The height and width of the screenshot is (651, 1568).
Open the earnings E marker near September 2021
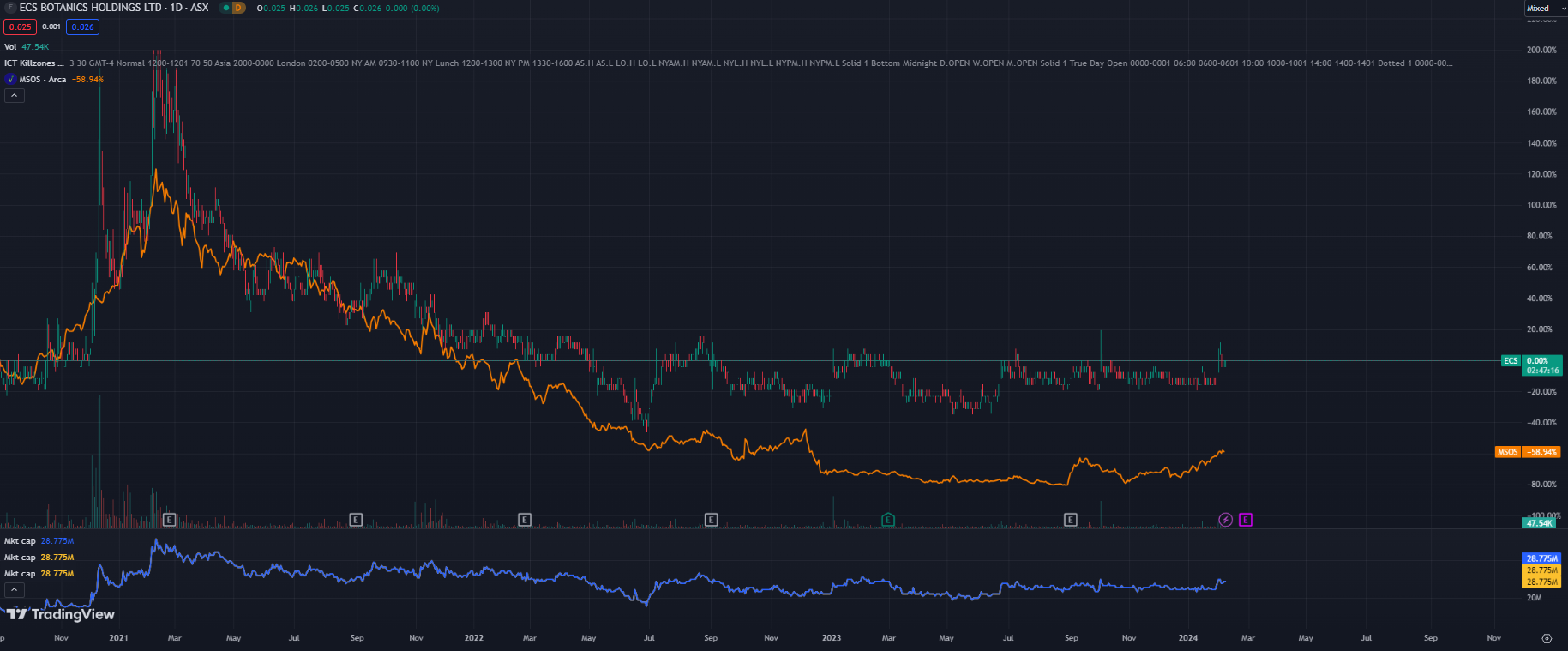click(356, 520)
